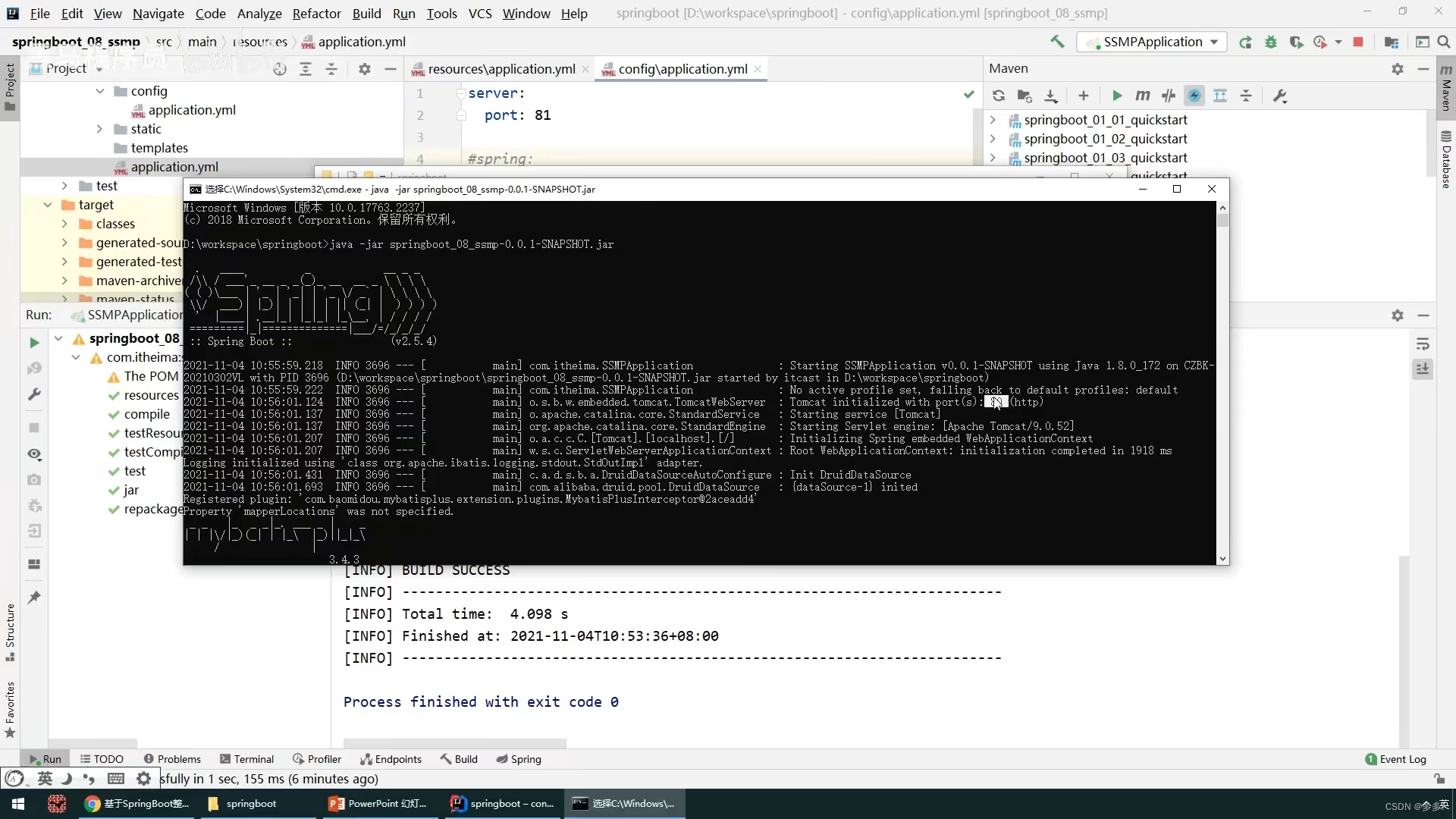Viewport: 1456px width, 819px height.
Task: Toggle soft-wrap in Run console
Action: pyautogui.click(x=1423, y=344)
